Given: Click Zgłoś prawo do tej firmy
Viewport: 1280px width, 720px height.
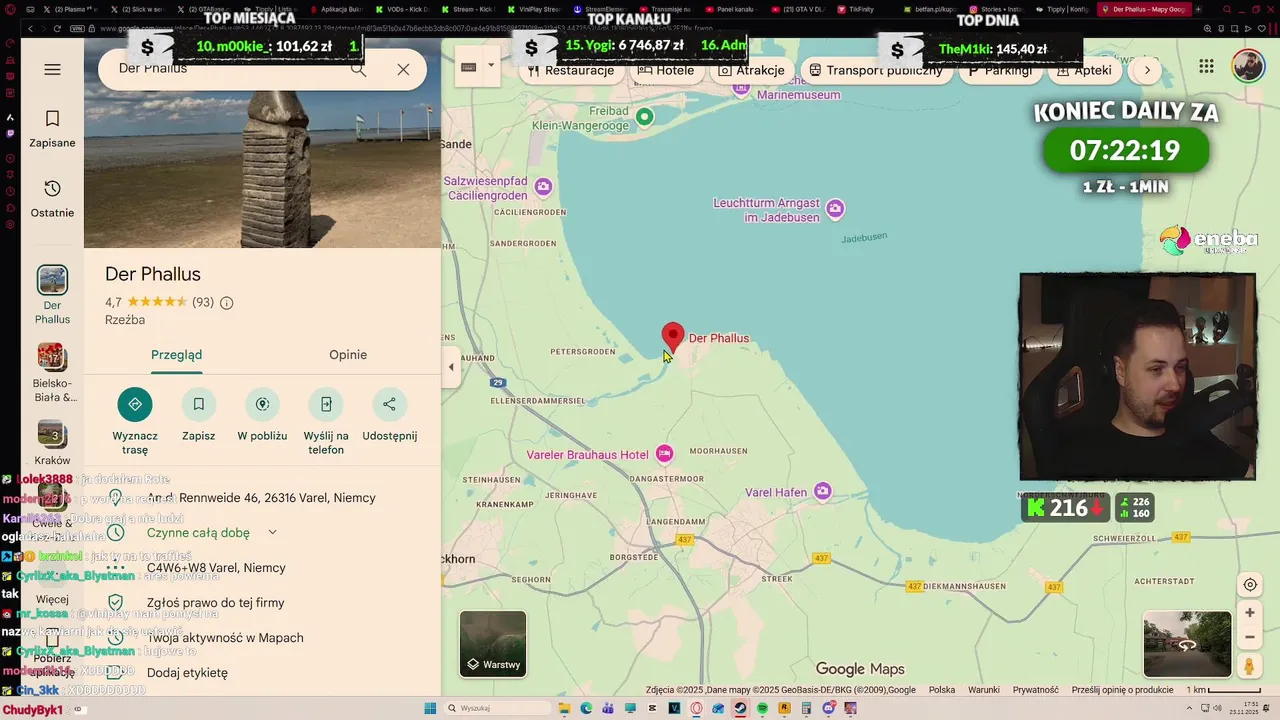Looking at the screenshot, I should coord(262,603).
